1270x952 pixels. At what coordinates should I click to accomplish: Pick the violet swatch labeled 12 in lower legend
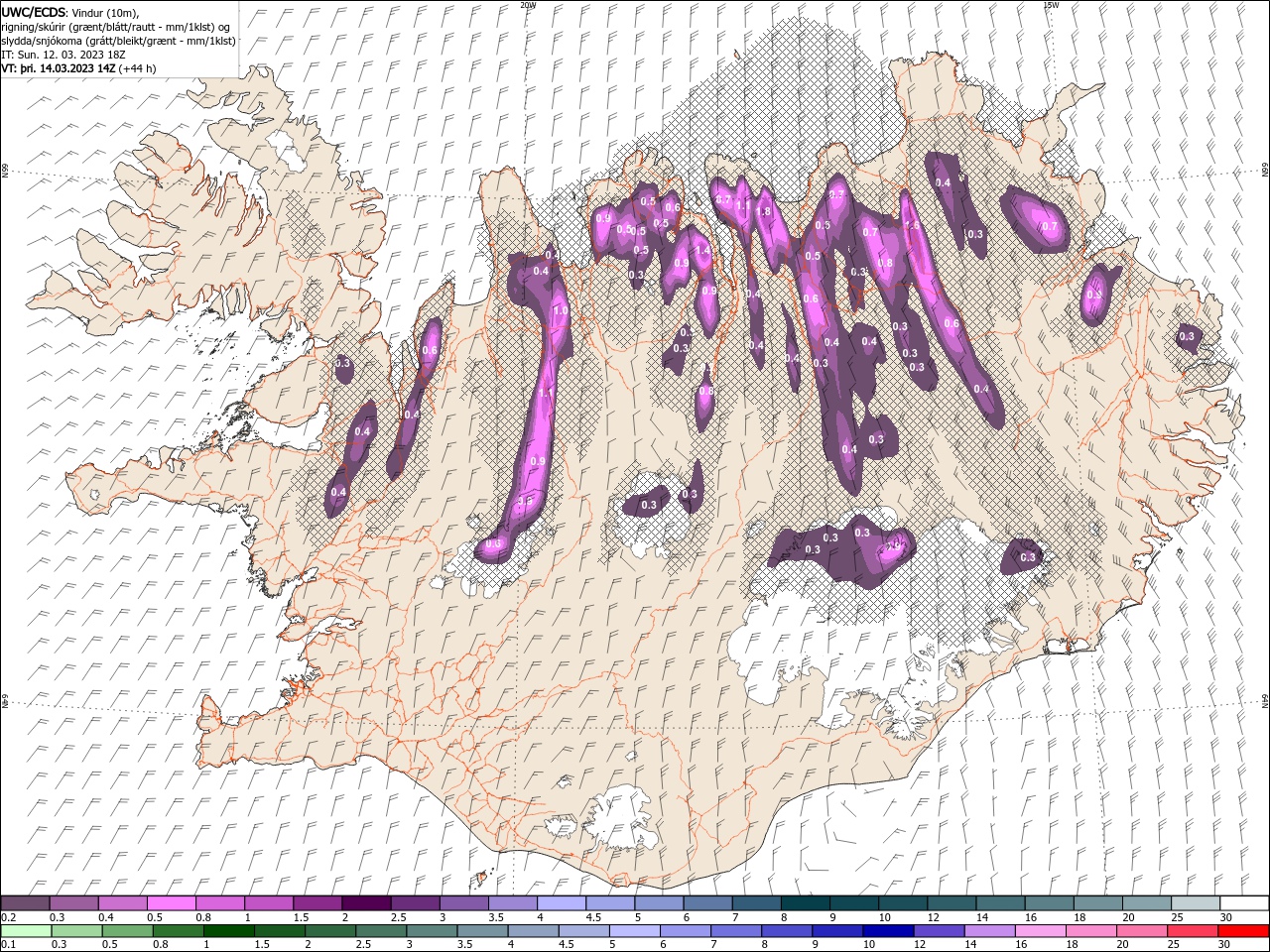tap(939, 931)
